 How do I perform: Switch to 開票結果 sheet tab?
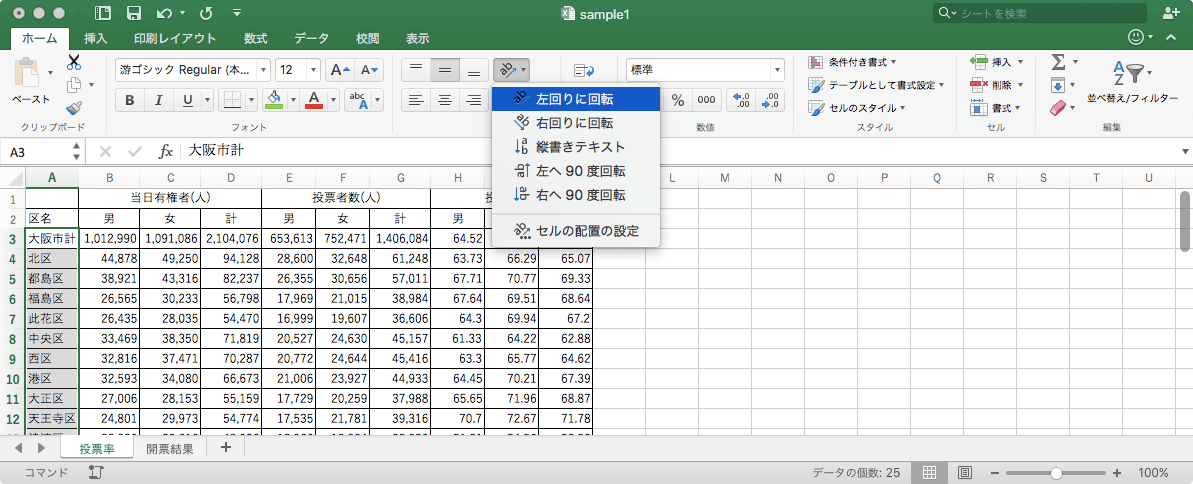coord(170,449)
